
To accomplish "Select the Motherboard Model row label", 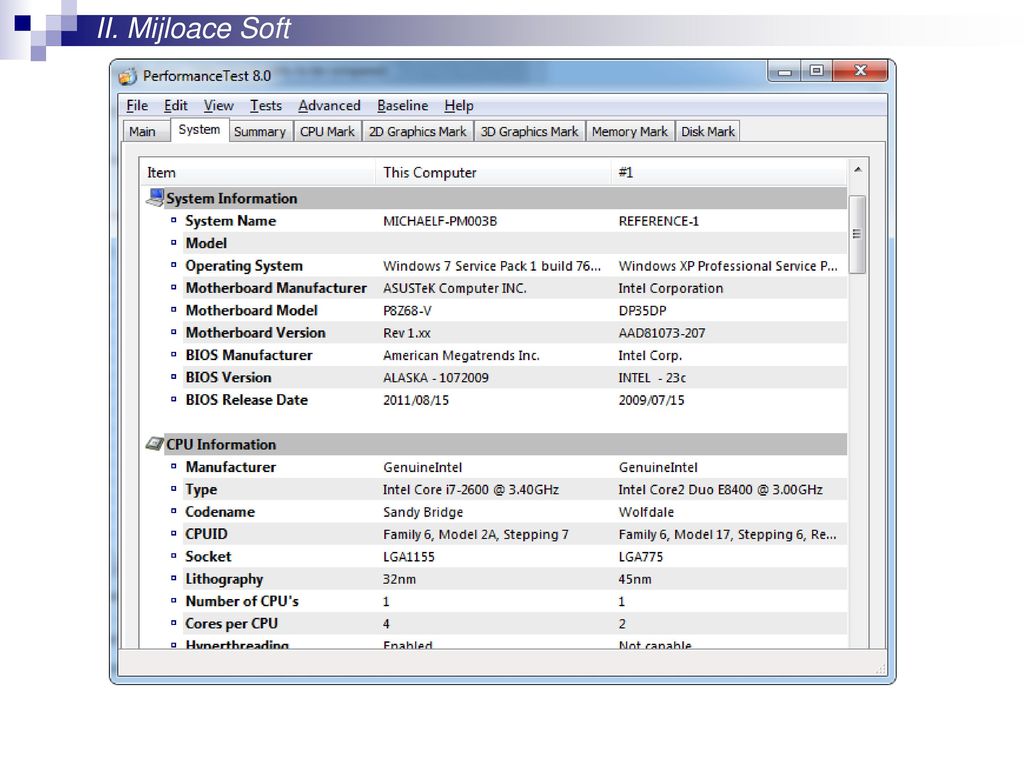I will [x=251, y=310].
